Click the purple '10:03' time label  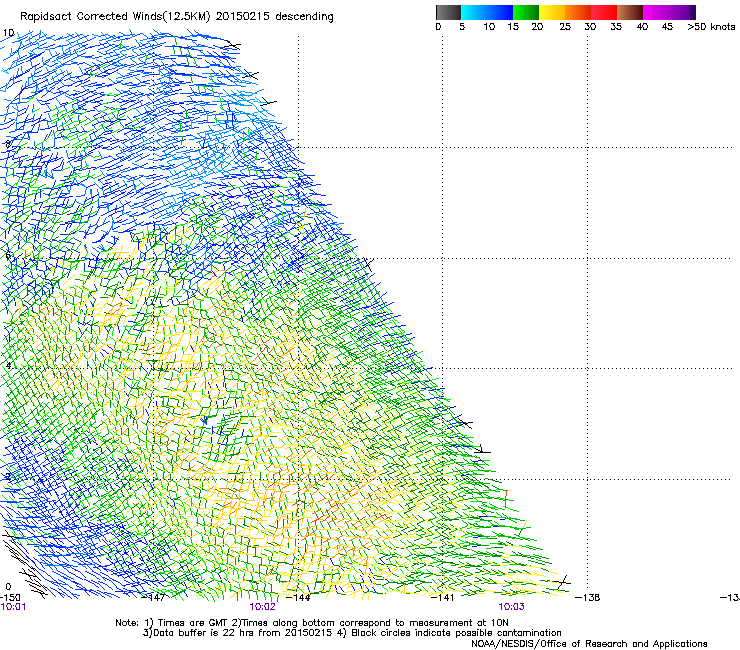point(512,607)
